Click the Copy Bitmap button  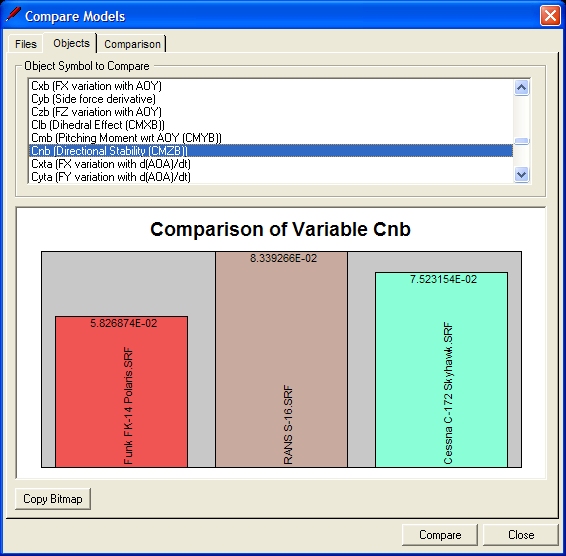[53, 499]
